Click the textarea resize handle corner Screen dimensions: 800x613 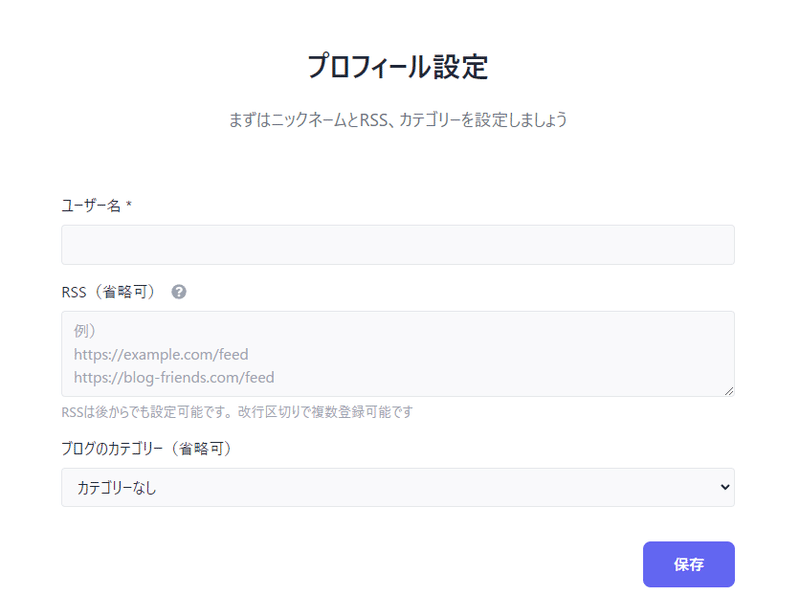point(729,391)
